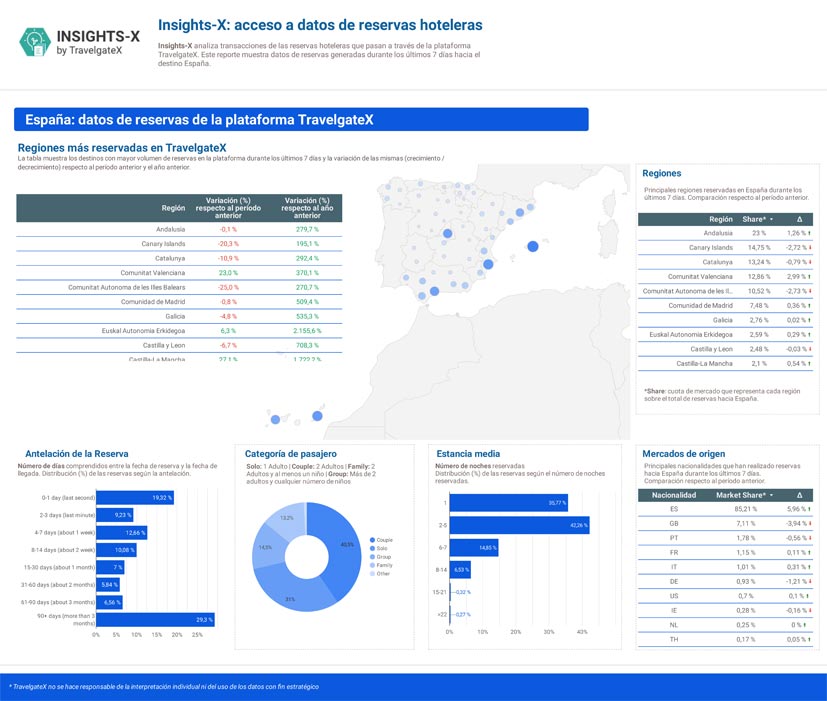The height and width of the screenshot is (701, 827).
Task: Toggle the Couple legend entry
Action: pos(381,540)
